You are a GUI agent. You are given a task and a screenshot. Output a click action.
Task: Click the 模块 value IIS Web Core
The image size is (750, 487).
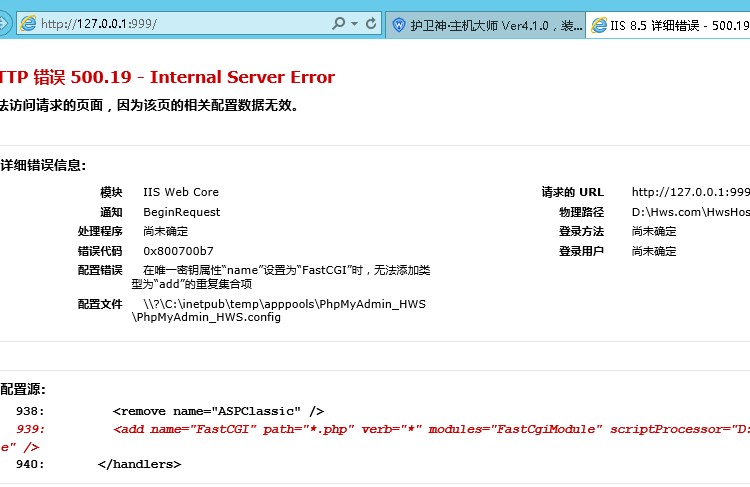click(x=181, y=192)
